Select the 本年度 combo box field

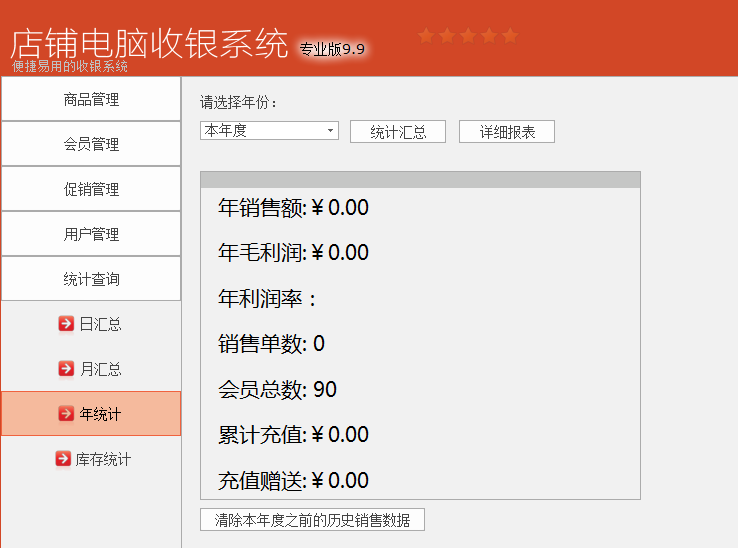(x=269, y=130)
